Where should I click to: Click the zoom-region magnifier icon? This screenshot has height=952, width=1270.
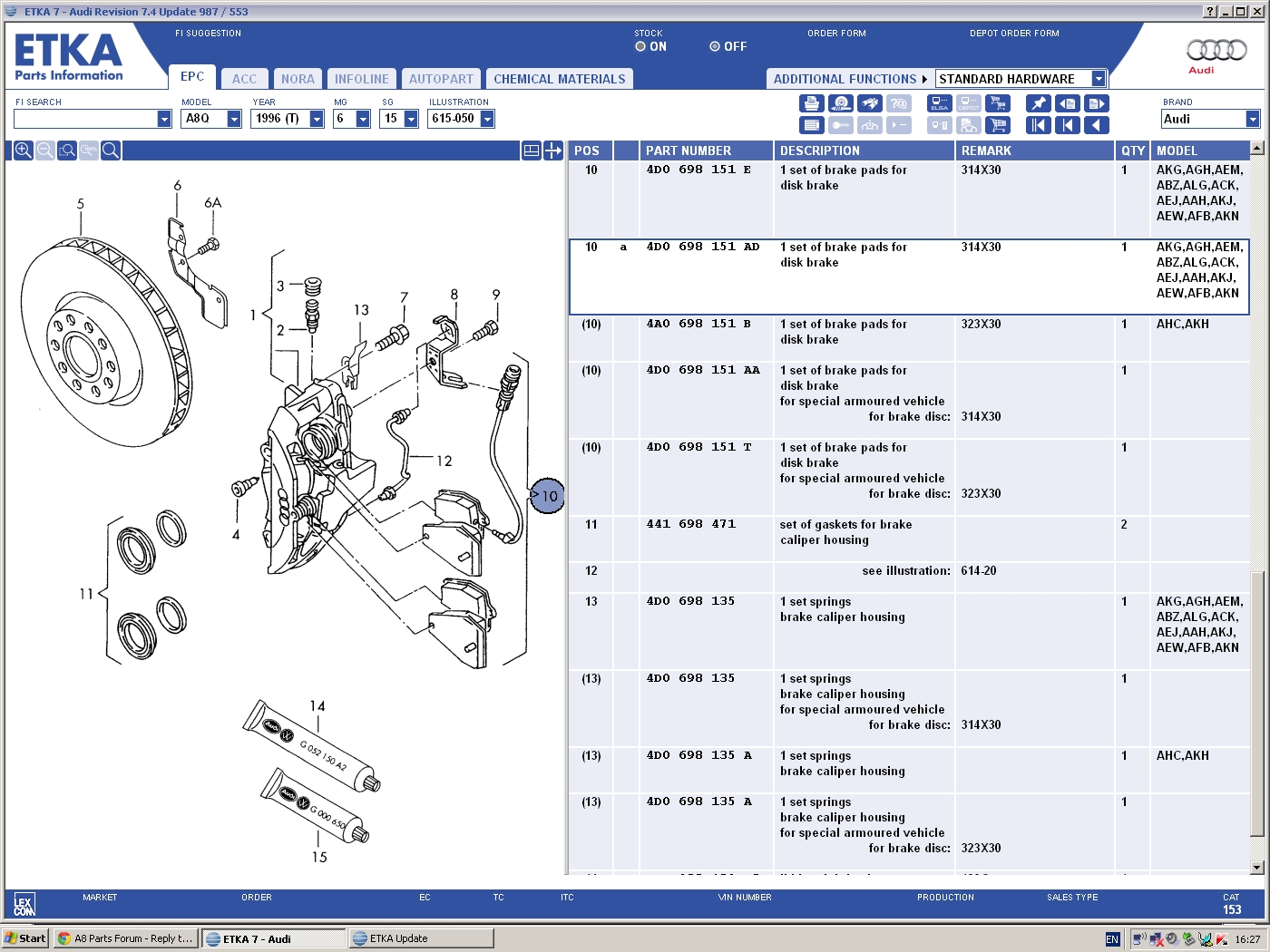tap(67, 151)
